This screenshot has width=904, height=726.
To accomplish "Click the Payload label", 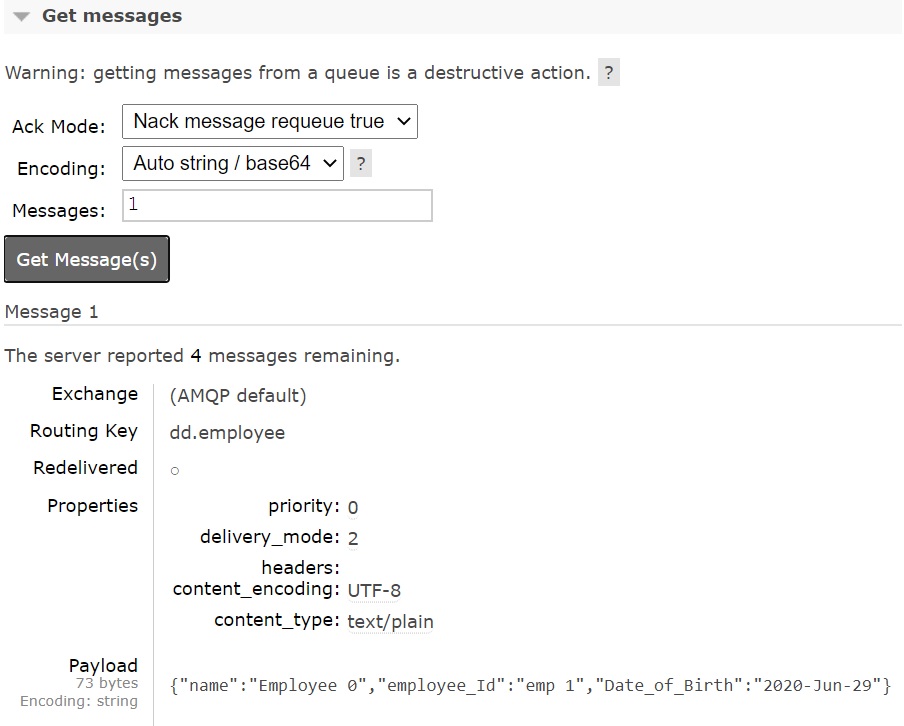I will [x=103, y=666].
